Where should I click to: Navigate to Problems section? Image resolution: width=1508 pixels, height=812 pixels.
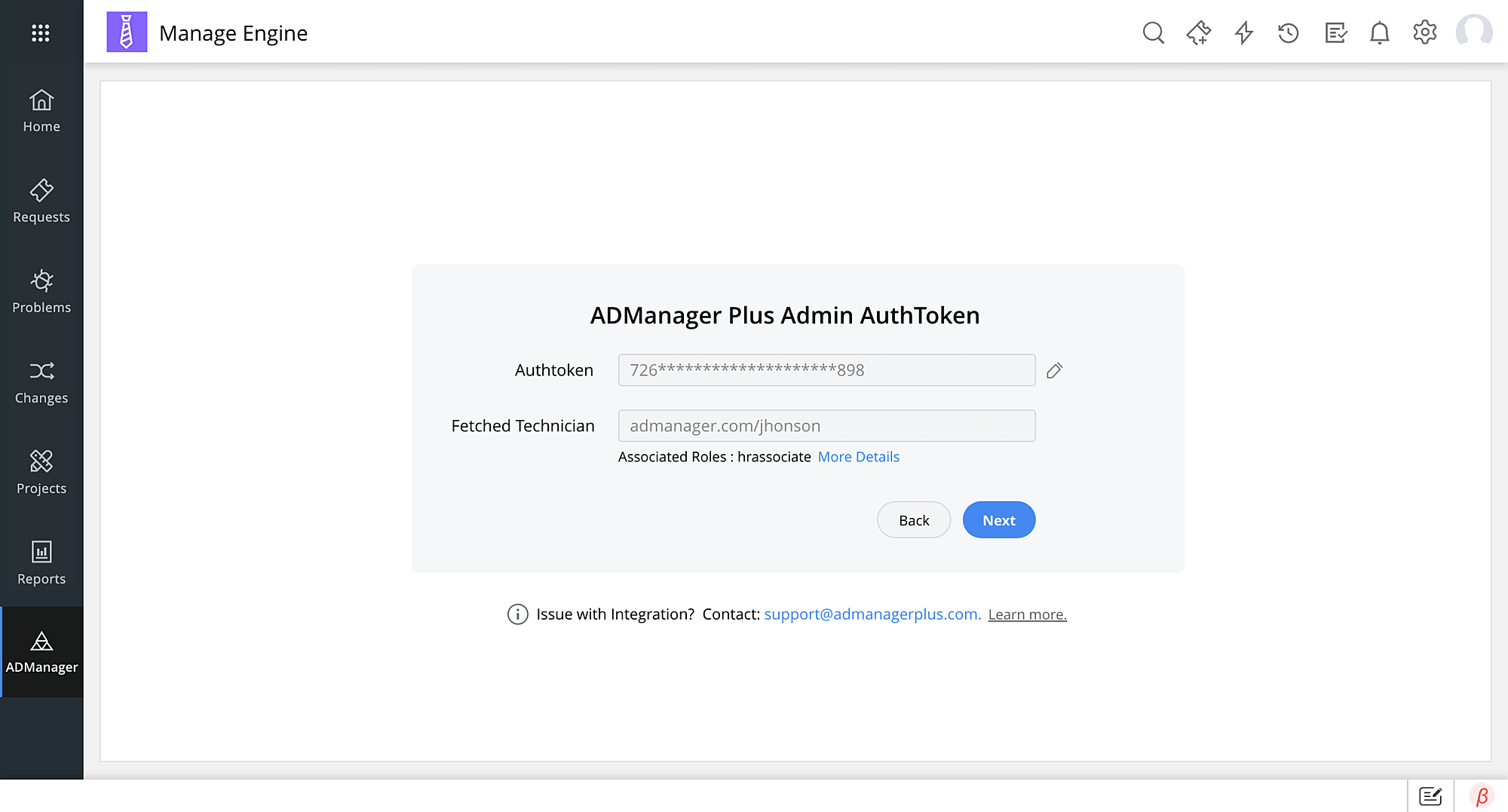click(x=41, y=292)
